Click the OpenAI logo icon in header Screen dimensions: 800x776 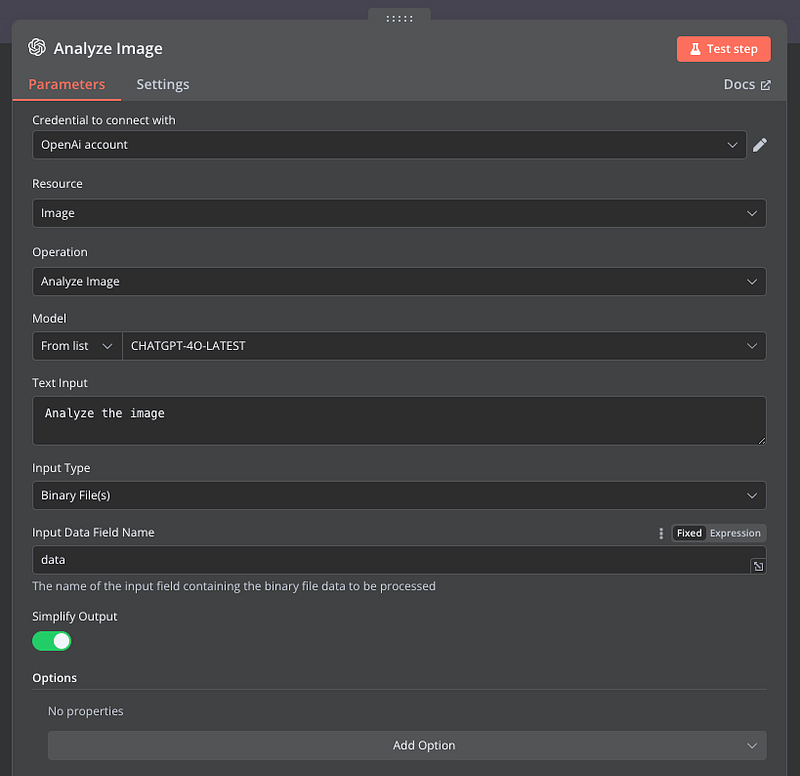37,48
